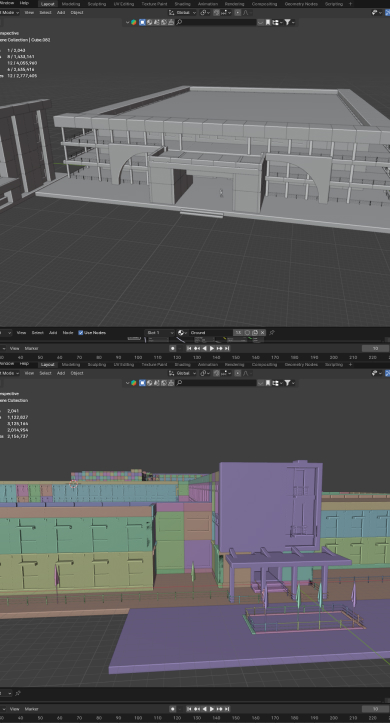Image resolution: width=390 pixels, height=723 pixels.
Task: Open proportional falloff dropdown in top window
Action: point(246,12)
